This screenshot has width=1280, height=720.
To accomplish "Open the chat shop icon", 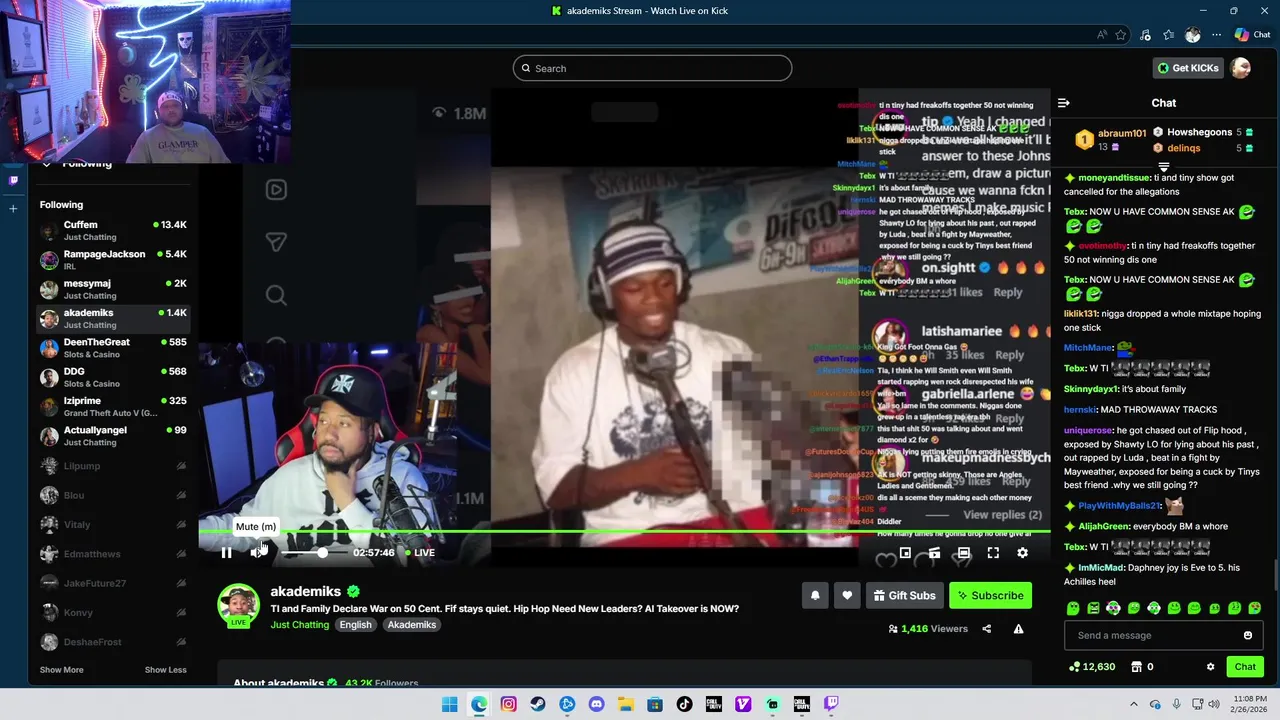I will point(1136,667).
